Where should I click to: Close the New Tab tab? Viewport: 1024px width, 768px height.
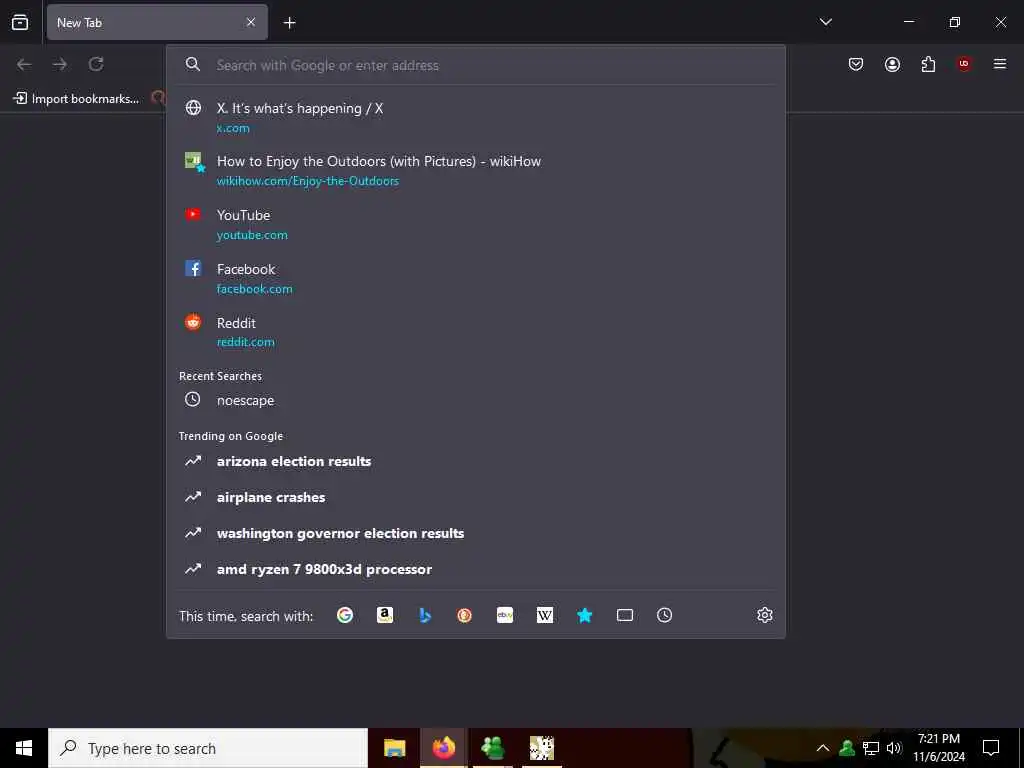coord(251,22)
